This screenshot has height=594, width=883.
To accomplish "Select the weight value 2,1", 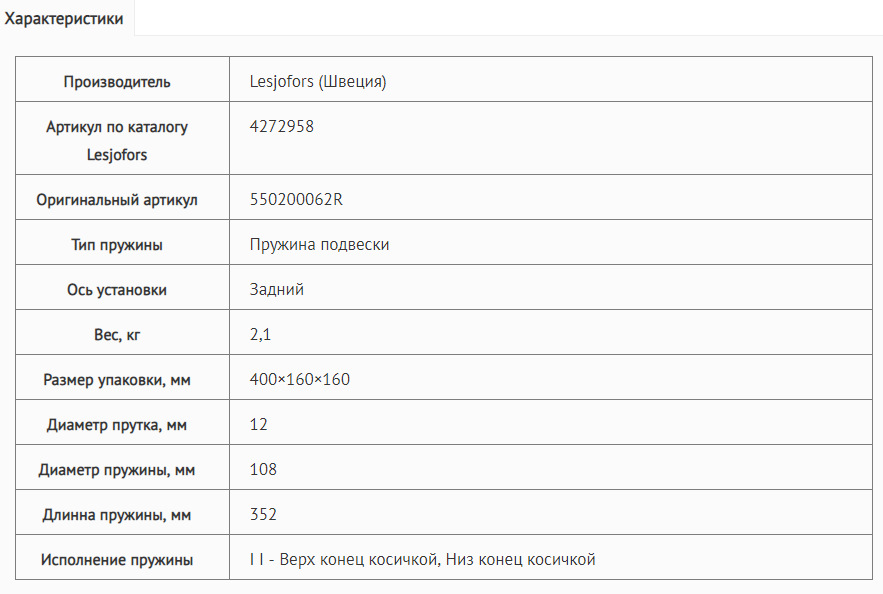I will pyautogui.click(x=260, y=335).
